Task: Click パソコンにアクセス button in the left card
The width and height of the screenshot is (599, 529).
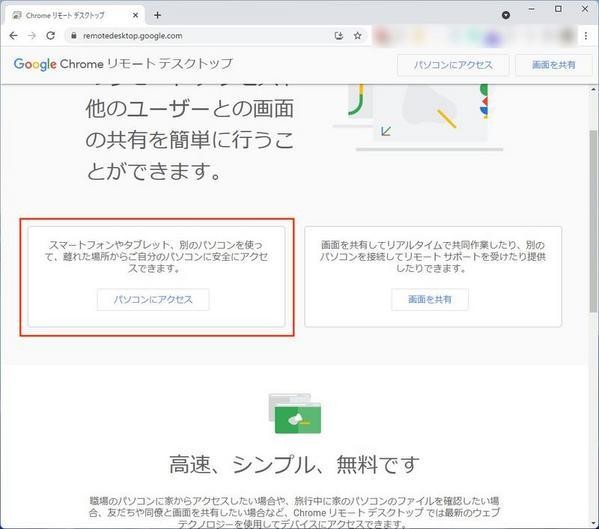Action: [153, 299]
